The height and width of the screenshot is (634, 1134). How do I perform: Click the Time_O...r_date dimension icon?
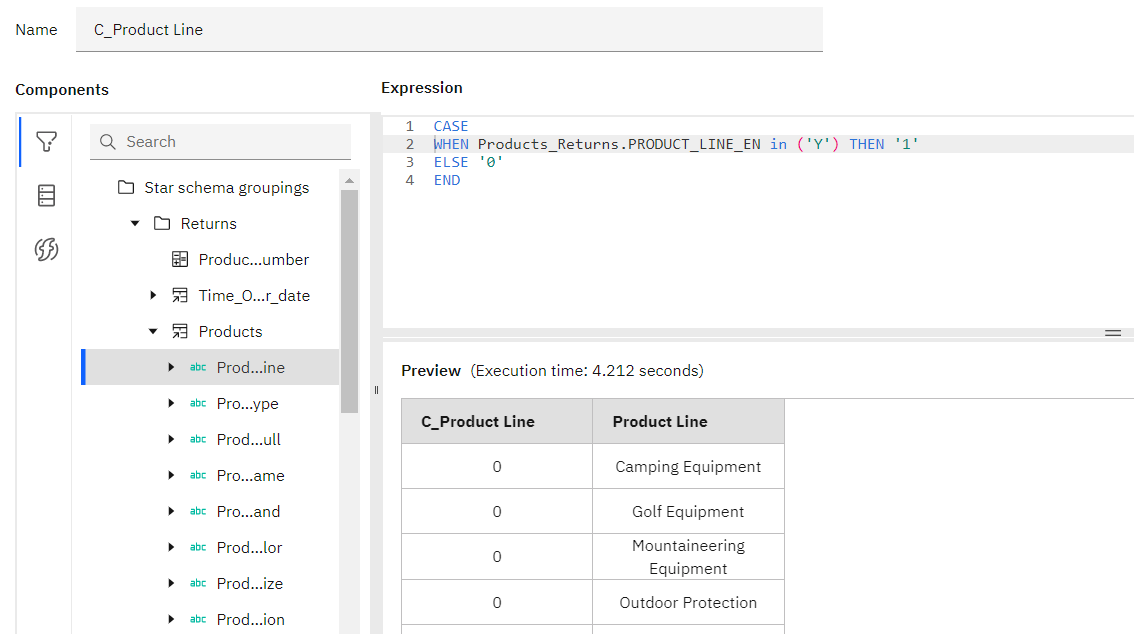tap(180, 296)
